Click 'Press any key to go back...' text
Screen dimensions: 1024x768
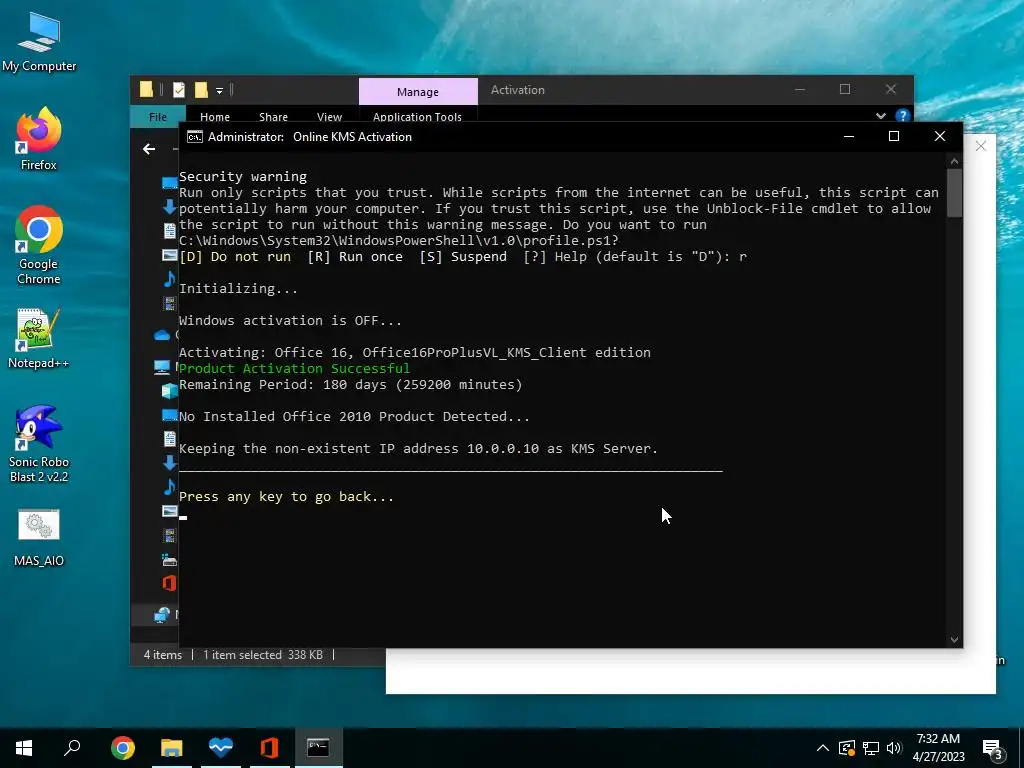(287, 497)
